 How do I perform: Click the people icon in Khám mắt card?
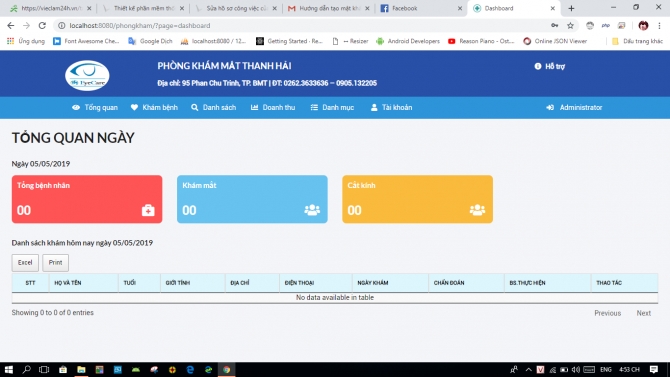(x=312, y=210)
